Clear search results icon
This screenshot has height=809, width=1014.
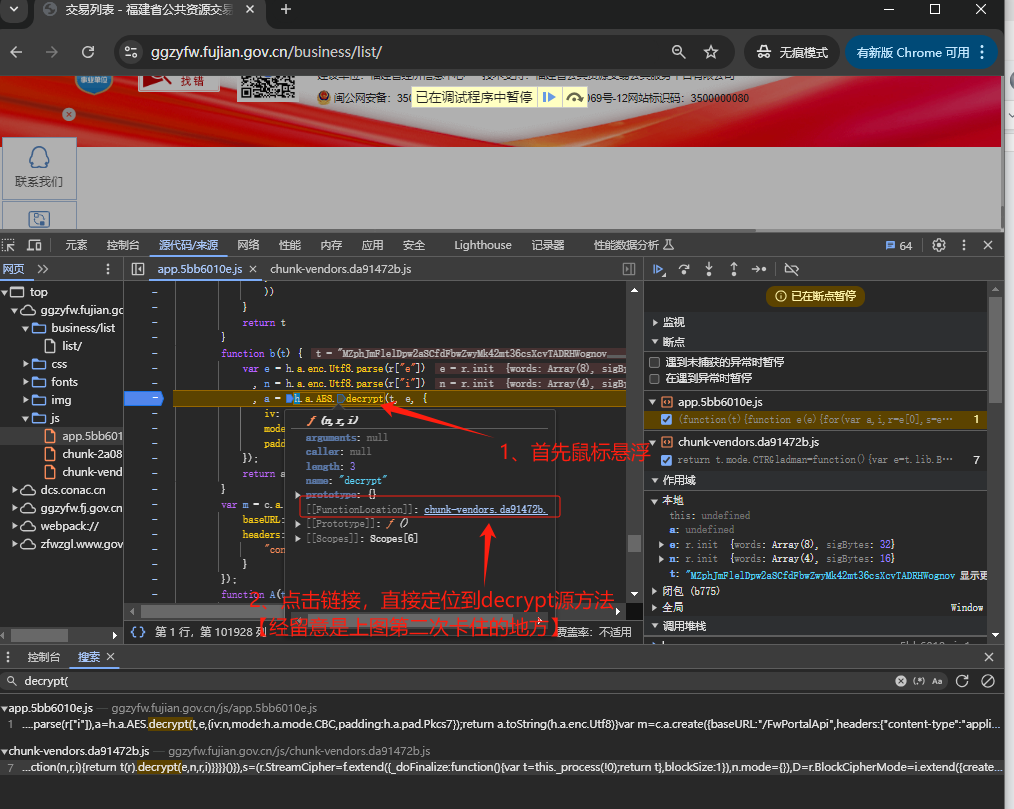[987, 681]
